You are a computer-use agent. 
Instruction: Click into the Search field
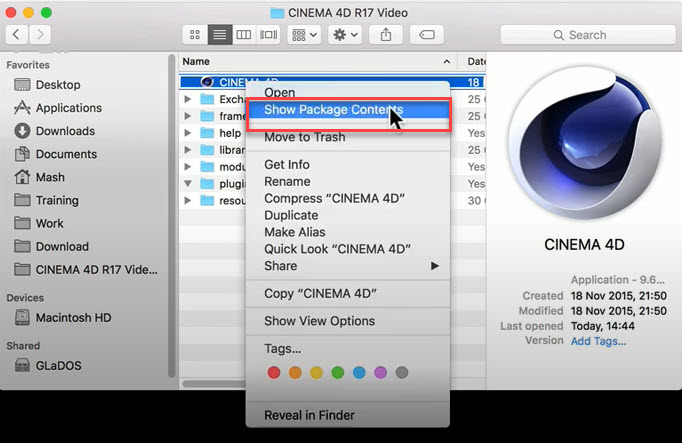tap(588, 35)
